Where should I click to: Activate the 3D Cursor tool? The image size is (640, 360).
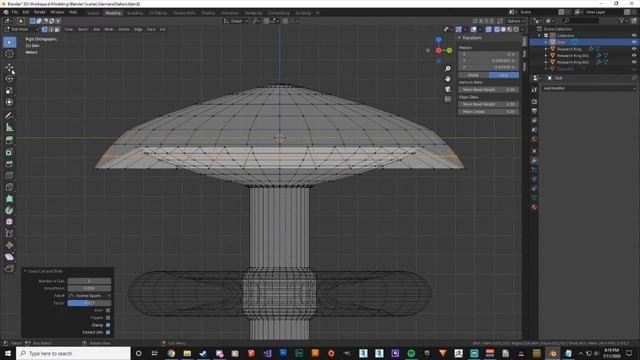[x=9, y=53]
